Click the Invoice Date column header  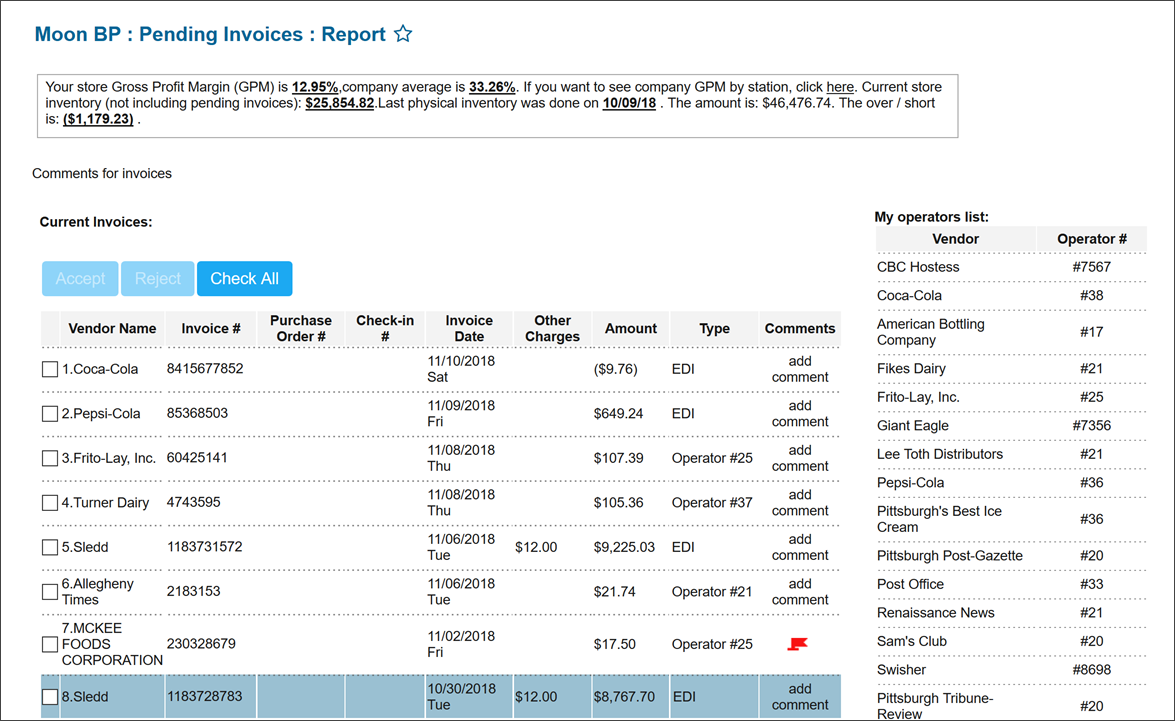469,328
